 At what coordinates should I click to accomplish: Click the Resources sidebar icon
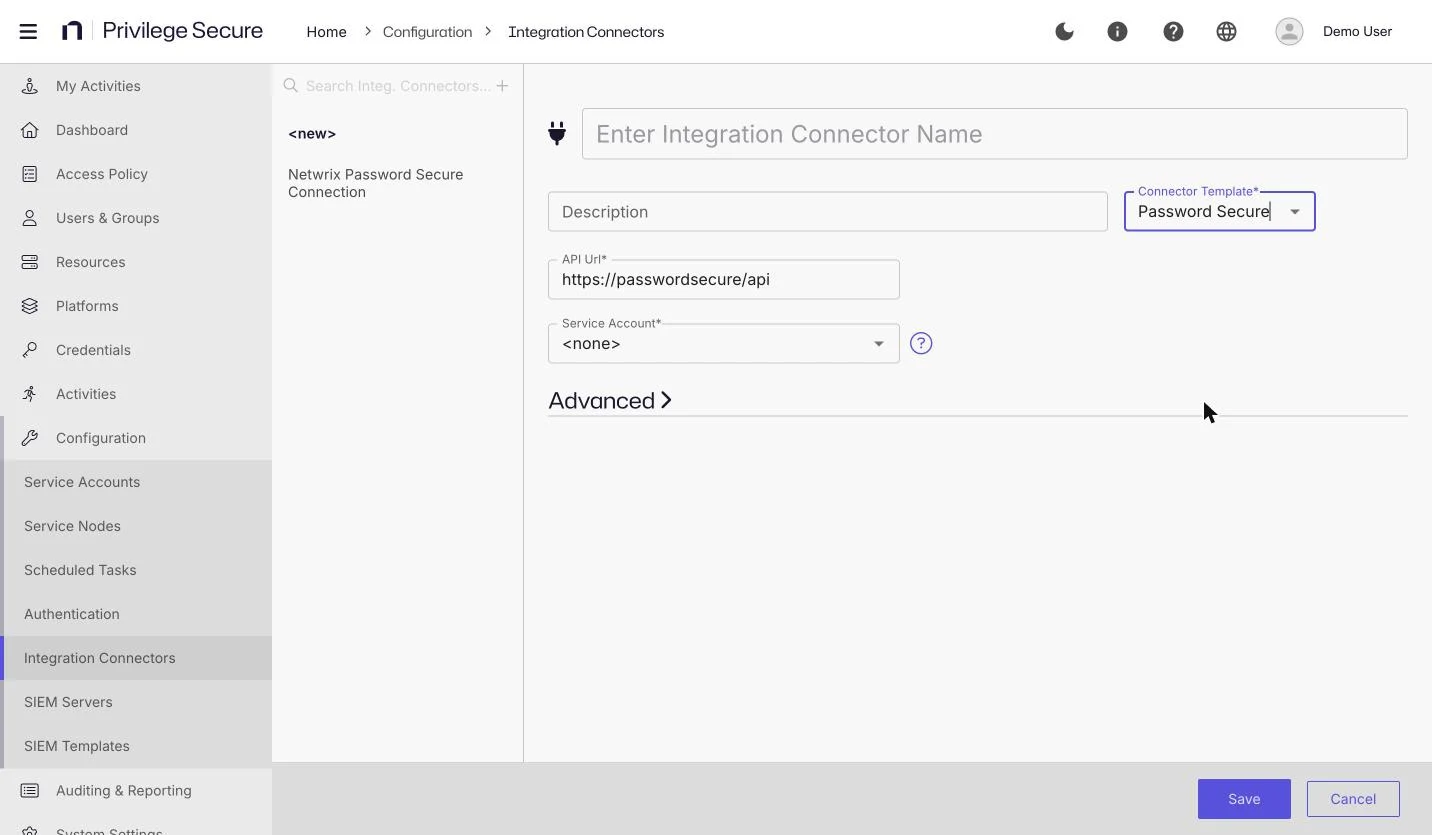[30, 262]
